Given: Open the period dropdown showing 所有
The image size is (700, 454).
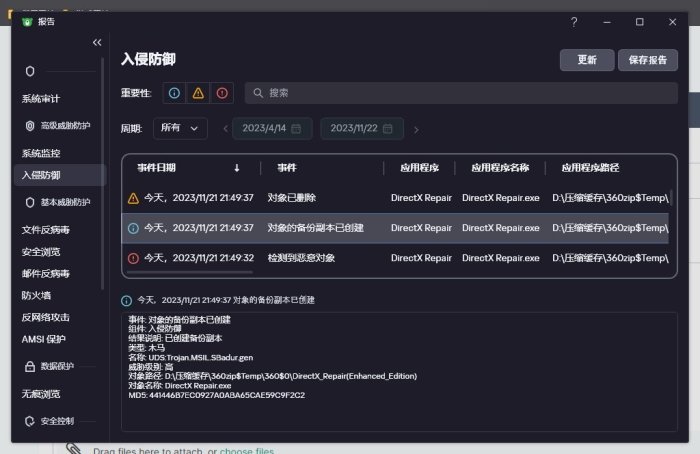Looking at the screenshot, I should [x=180, y=129].
